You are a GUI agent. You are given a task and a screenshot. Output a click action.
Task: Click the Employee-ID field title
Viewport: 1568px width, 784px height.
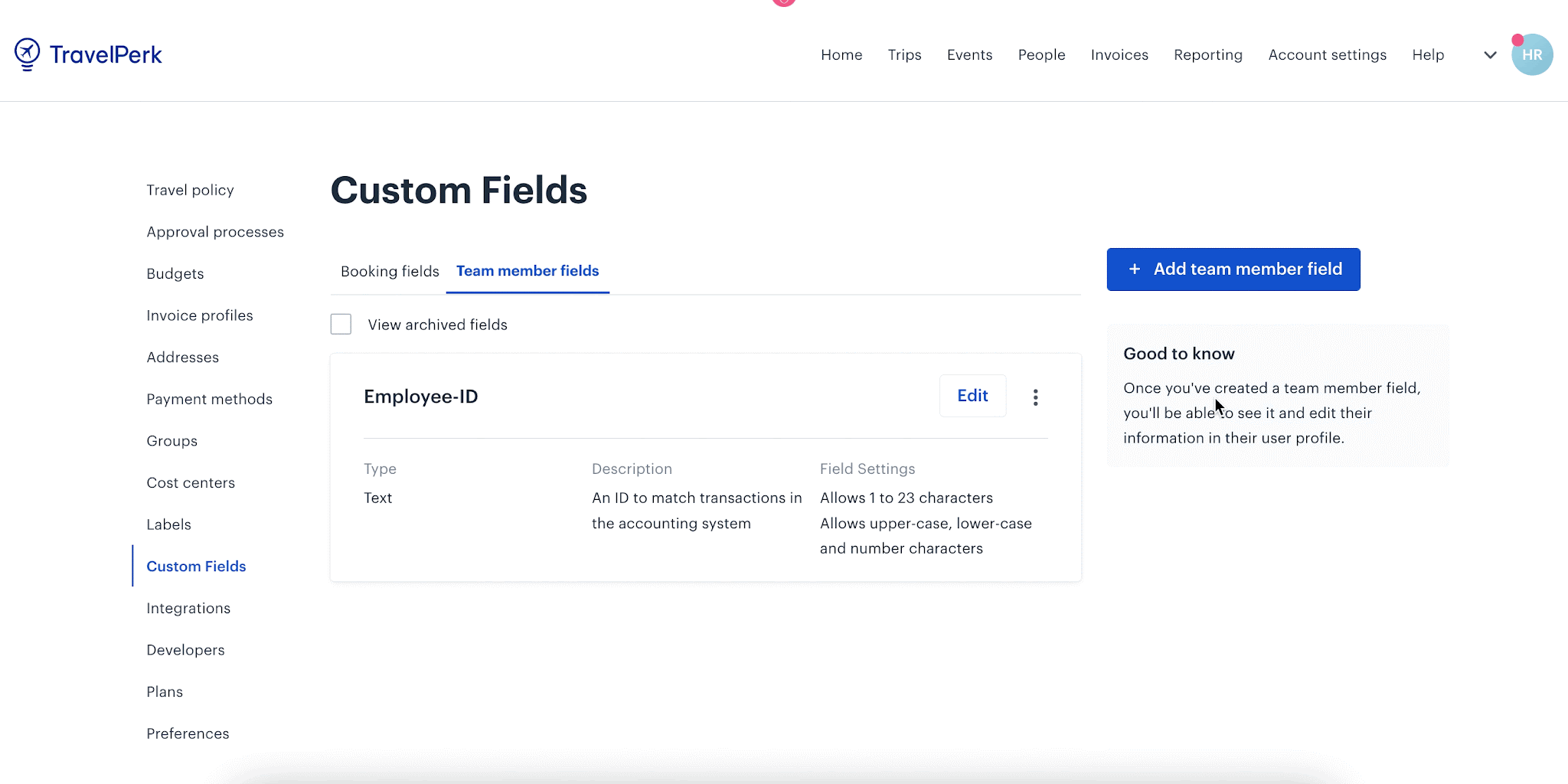coord(420,397)
